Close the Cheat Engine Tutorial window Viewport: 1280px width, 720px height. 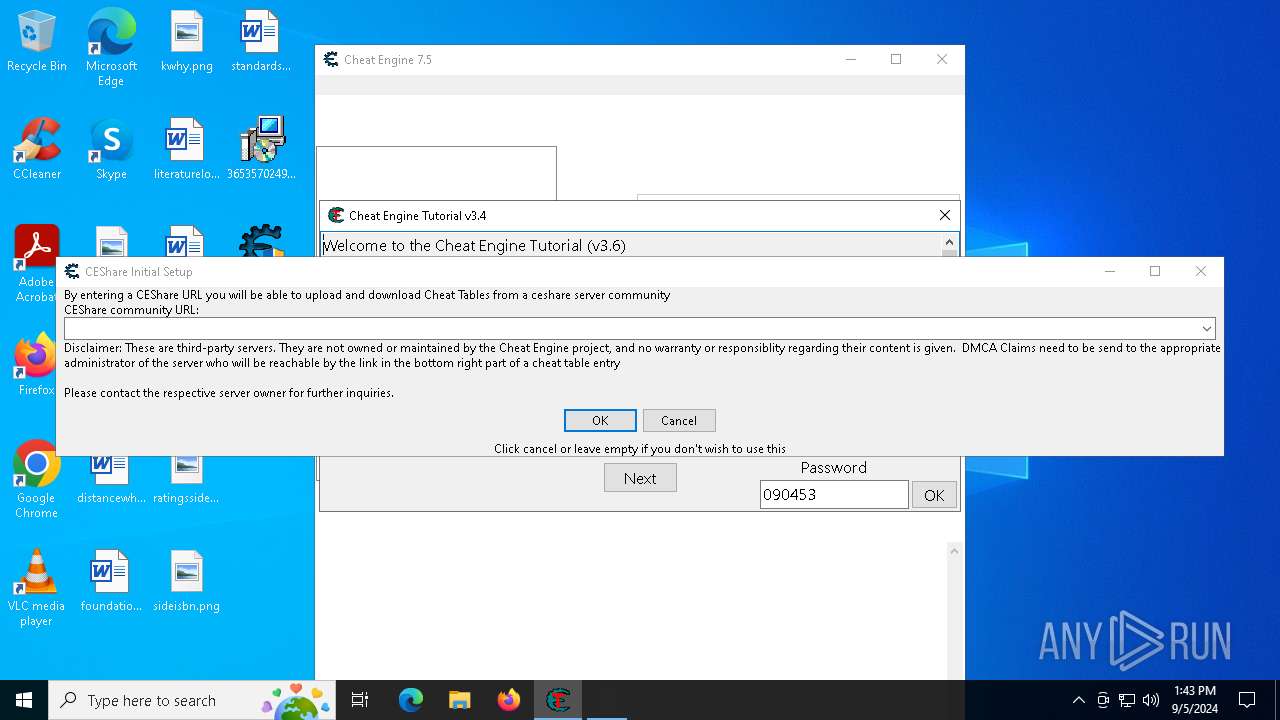(945, 215)
